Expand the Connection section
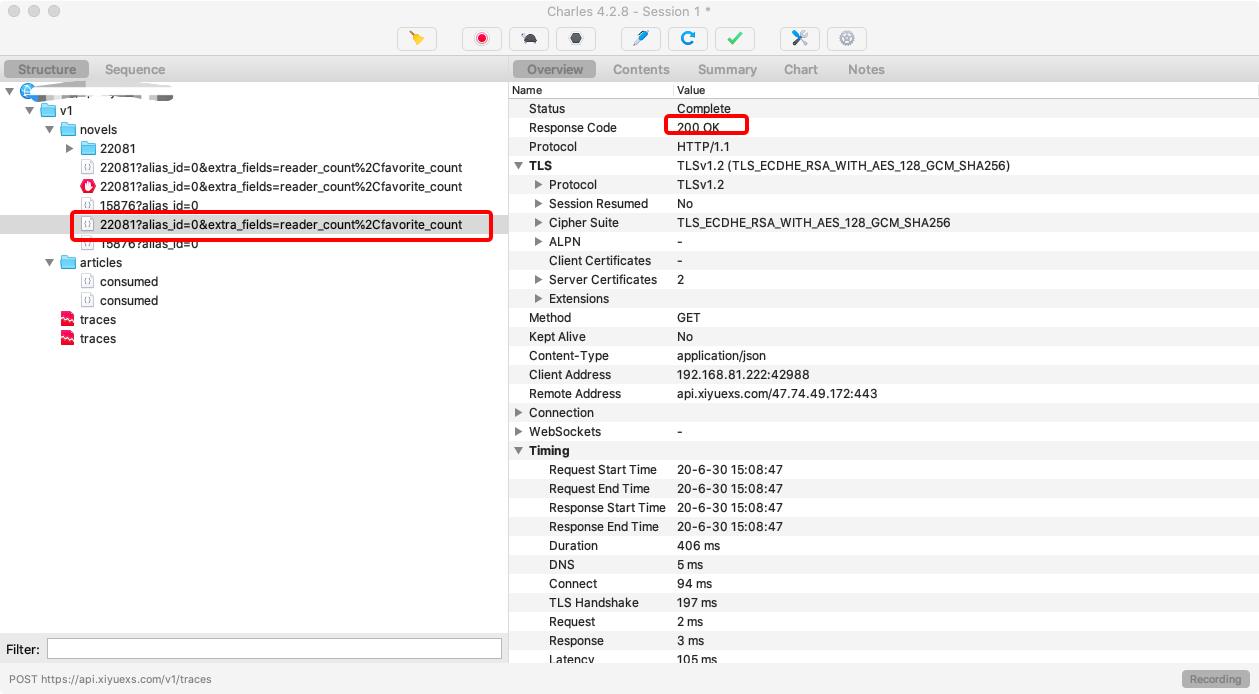1259x694 pixels. tap(518, 413)
